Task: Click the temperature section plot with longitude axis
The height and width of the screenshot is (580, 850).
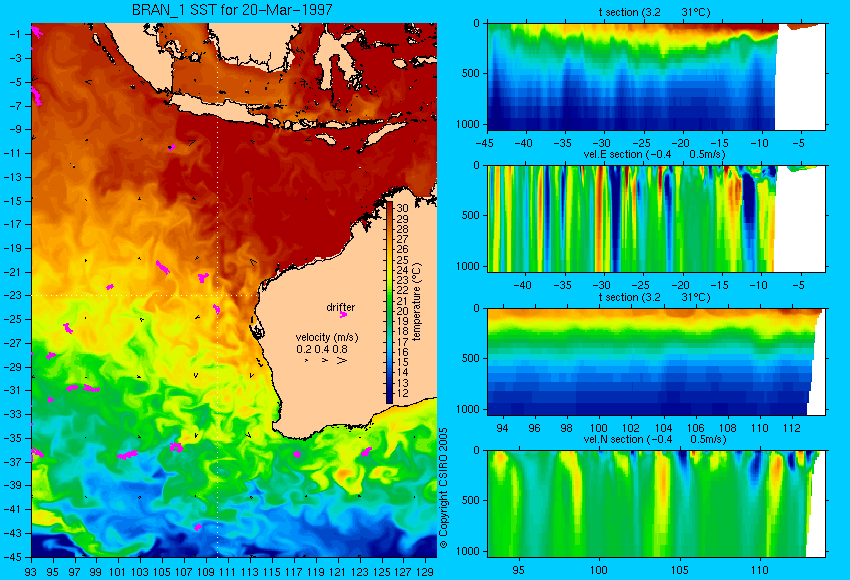Action: click(656, 362)
